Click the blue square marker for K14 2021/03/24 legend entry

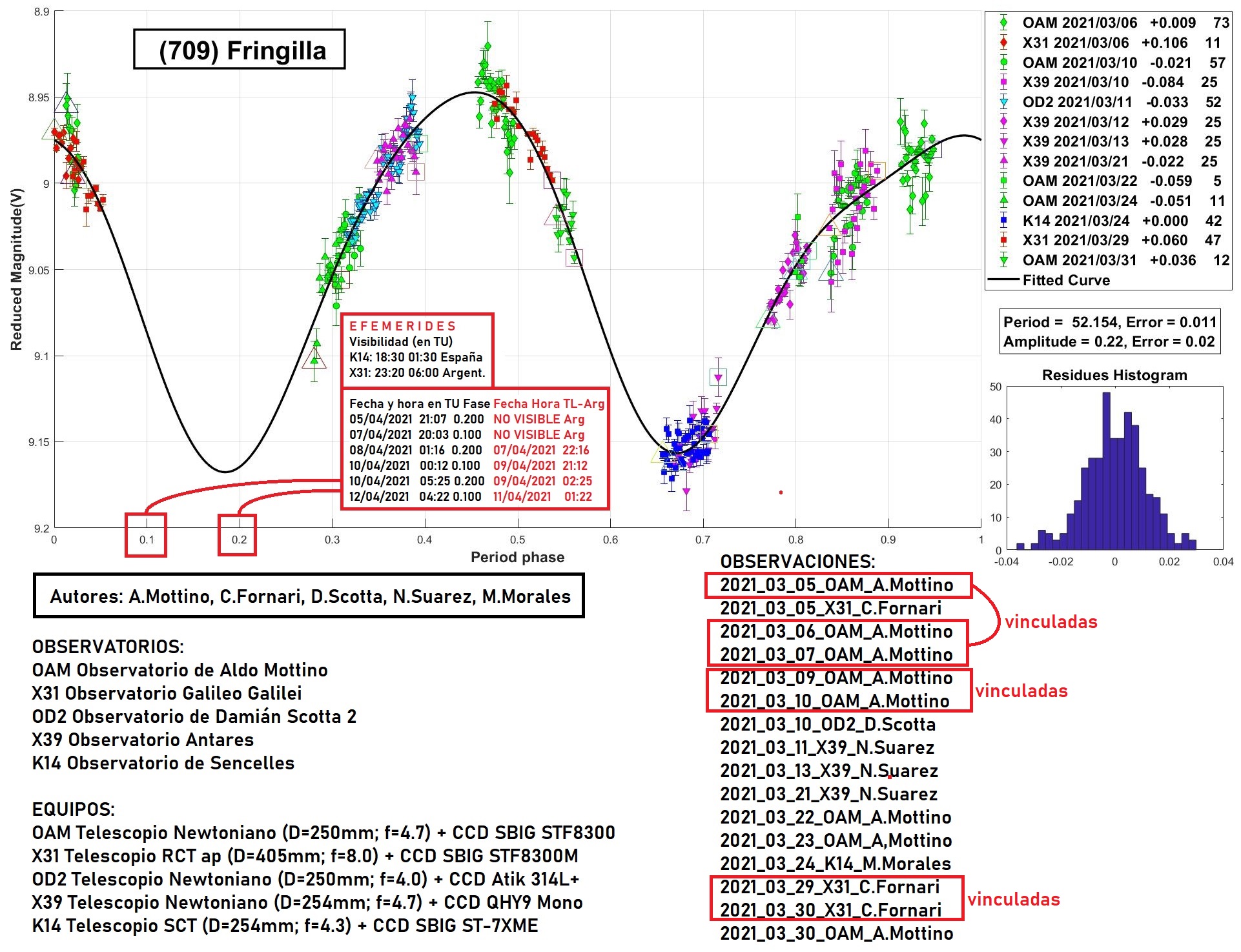coord(1003,221)
